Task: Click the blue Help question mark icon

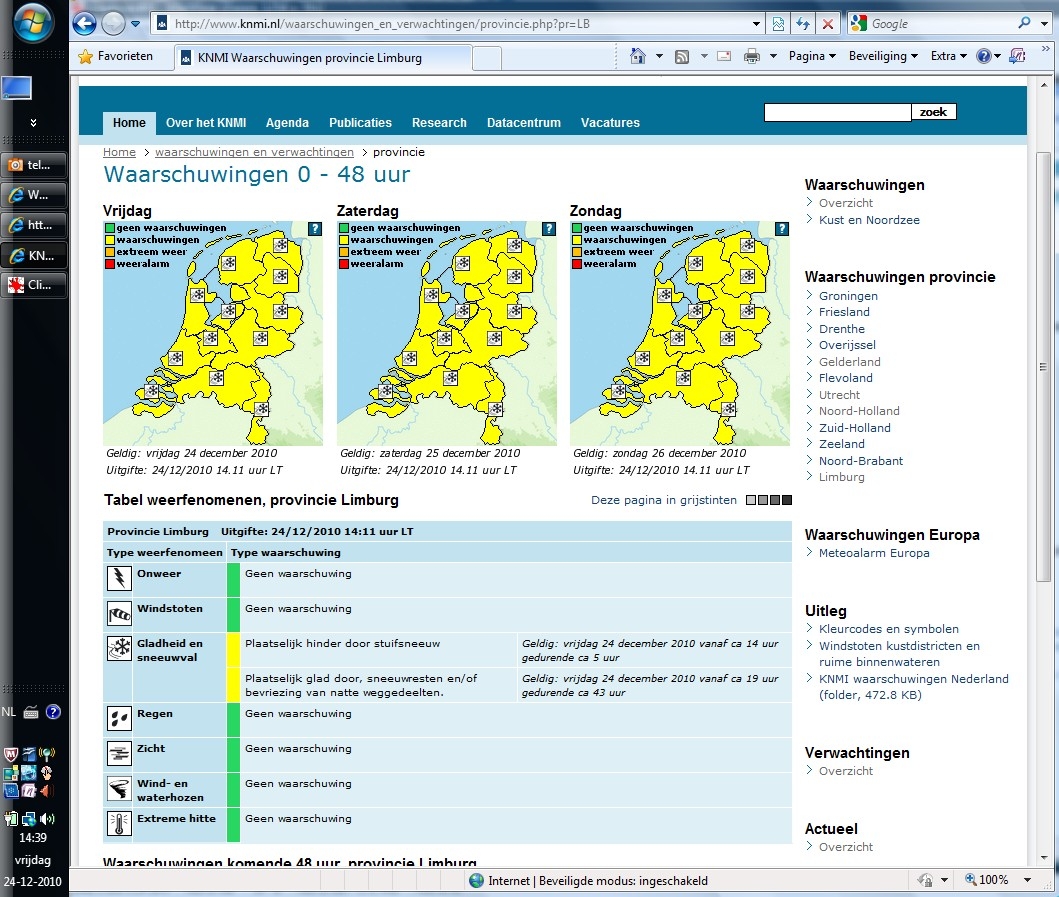Action: point(984,56)
